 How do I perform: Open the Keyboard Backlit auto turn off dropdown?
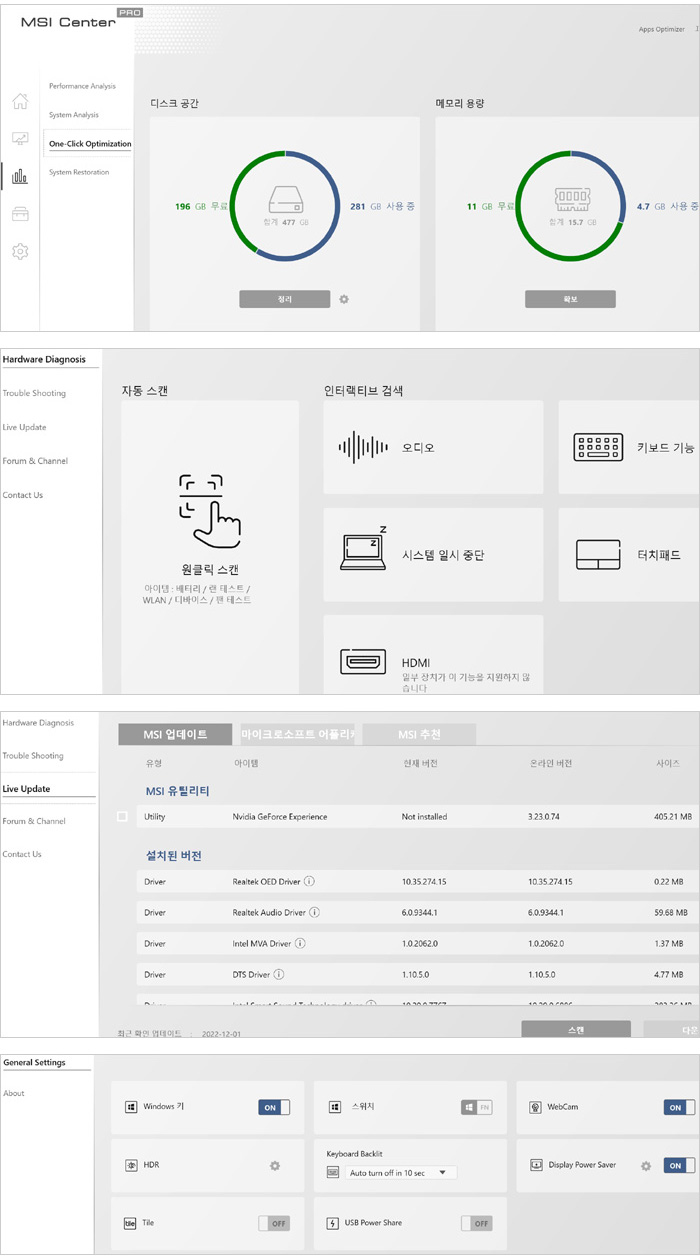coord(401,1172)
